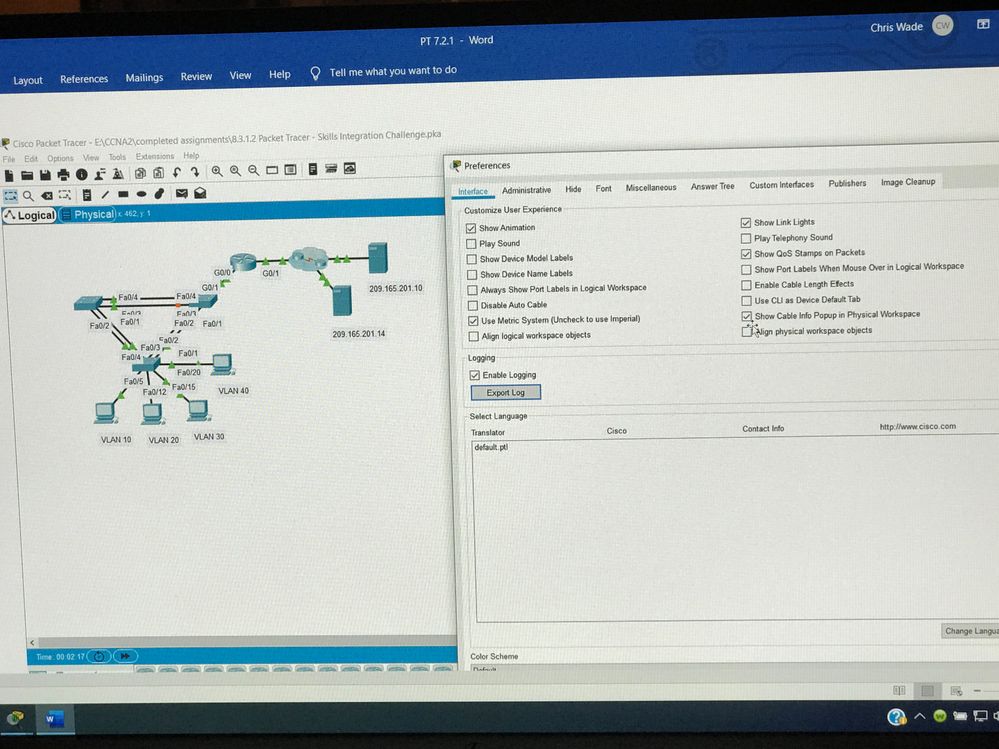Switch Word to Web Layout view

(x=956, y=691)
